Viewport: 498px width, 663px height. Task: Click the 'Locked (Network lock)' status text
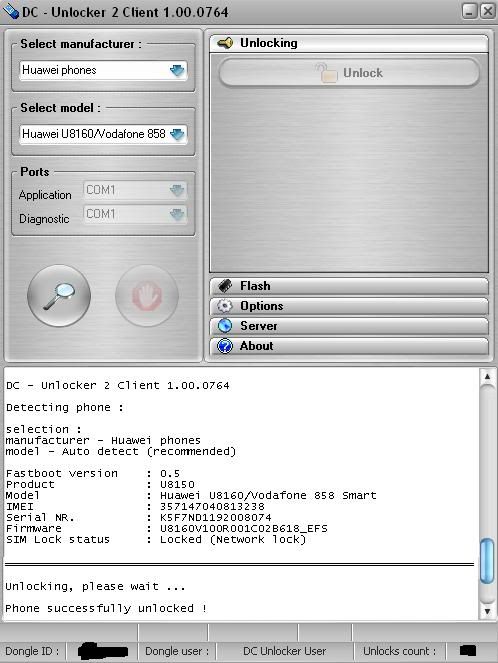(x=233, y=540)
